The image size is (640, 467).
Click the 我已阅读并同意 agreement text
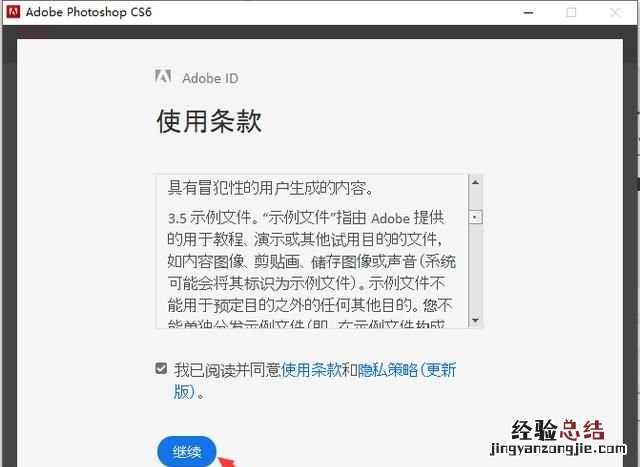227,370
